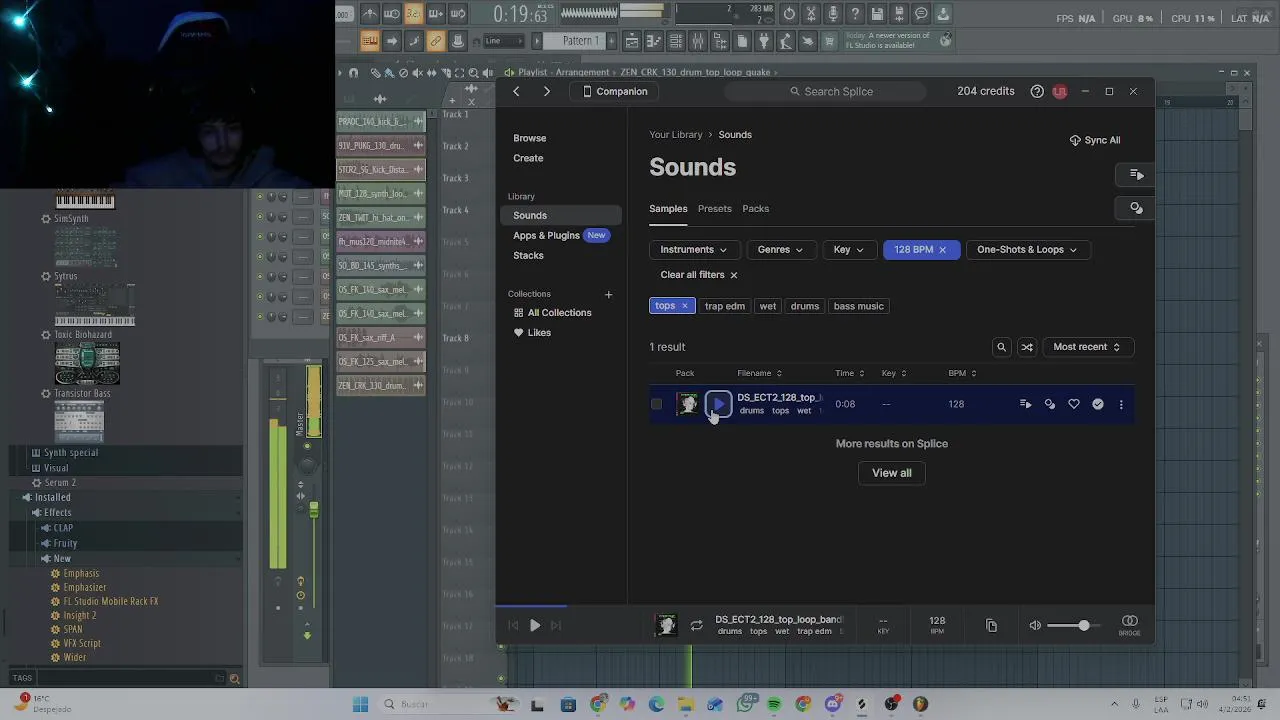Image resolution: width=1280 pixels, height=720 pixels.
Task: Adjust the Master mixer fader
Action: coord(314,510)
